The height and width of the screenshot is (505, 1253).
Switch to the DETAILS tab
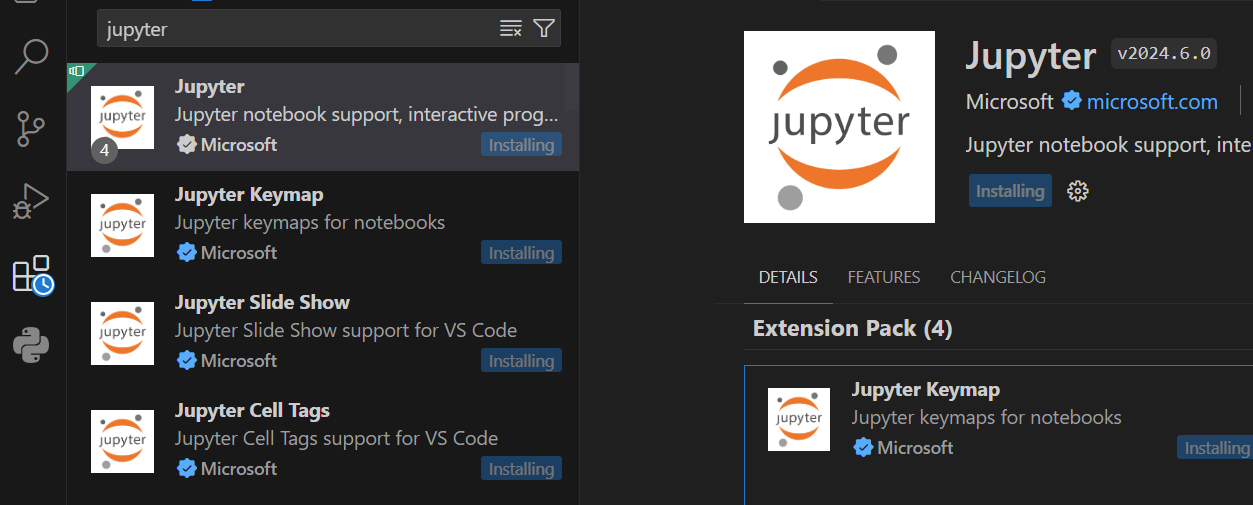click(x=788, y=277)
